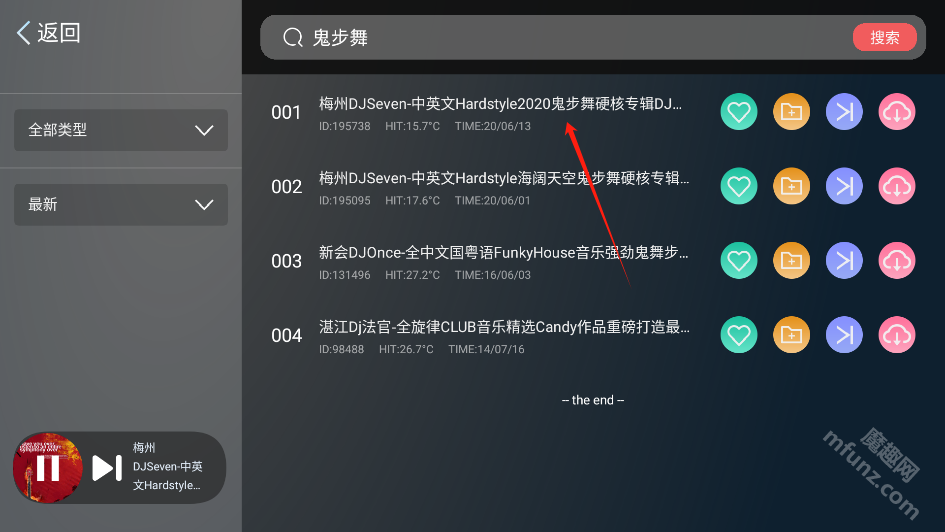
Task: Open the 最新 sort dropdown
Action: (x=121, y=204)
